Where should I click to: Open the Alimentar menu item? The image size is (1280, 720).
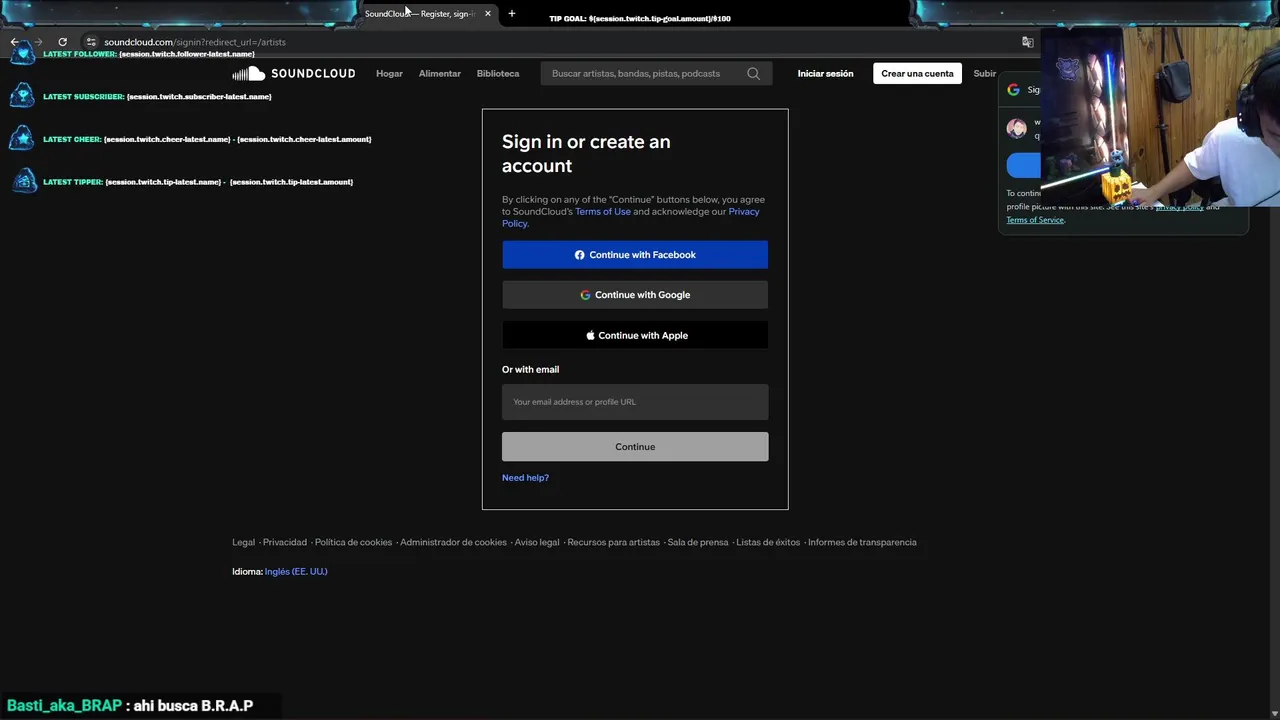point(440,73)
